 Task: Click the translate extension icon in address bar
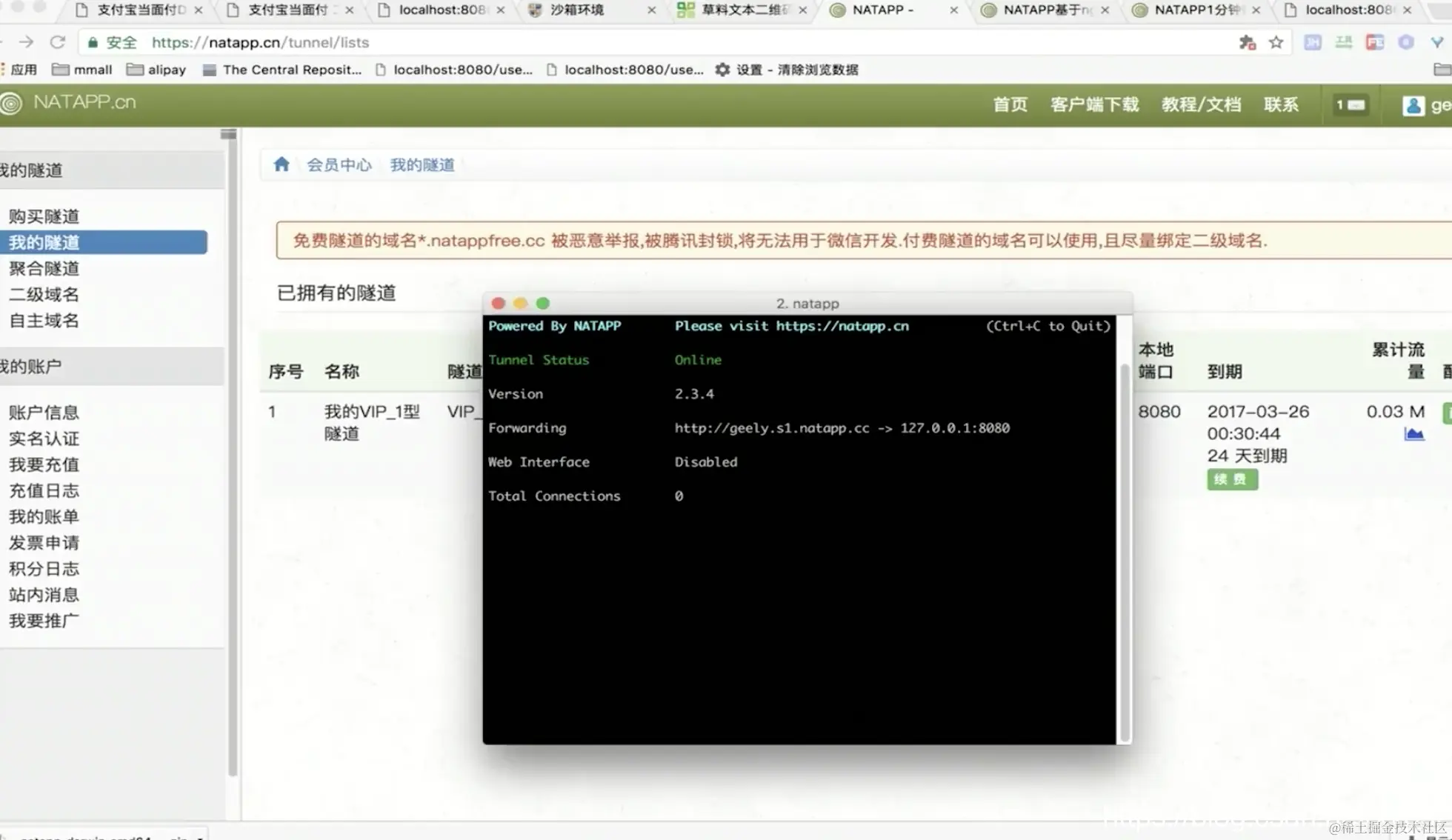pyautogui.click(x=1247, y=43)
